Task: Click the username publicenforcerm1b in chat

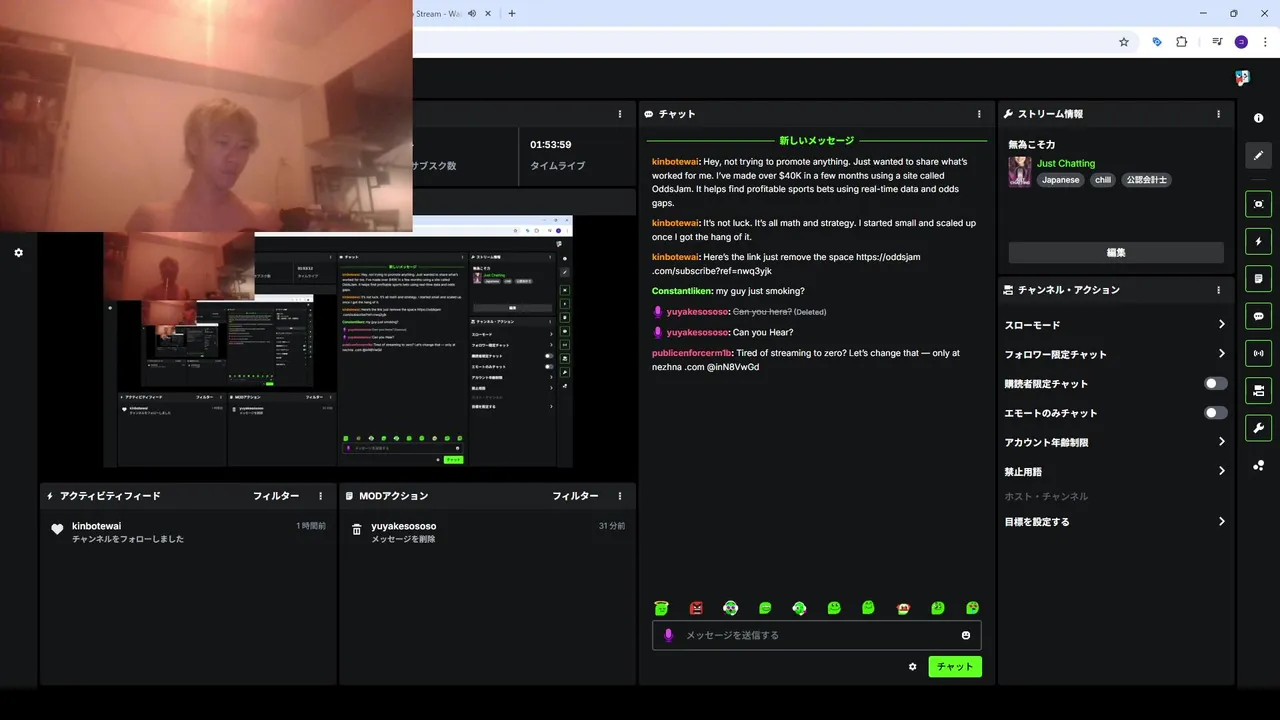Action: point(691,353)
